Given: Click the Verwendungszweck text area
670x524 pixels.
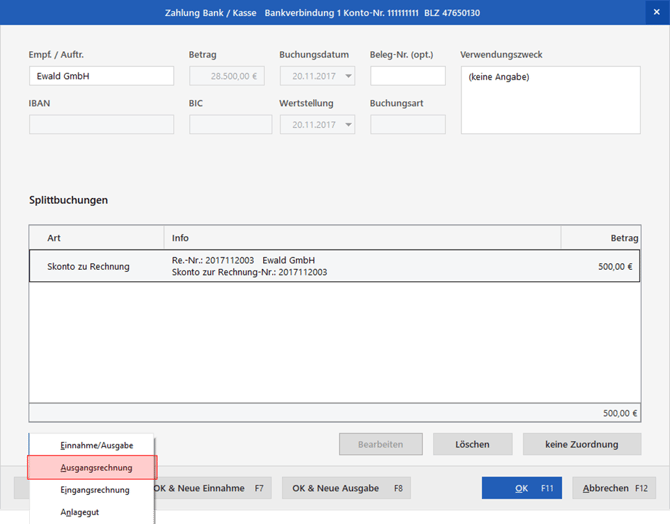Looking at the screenshot, I should coord(550,100).
